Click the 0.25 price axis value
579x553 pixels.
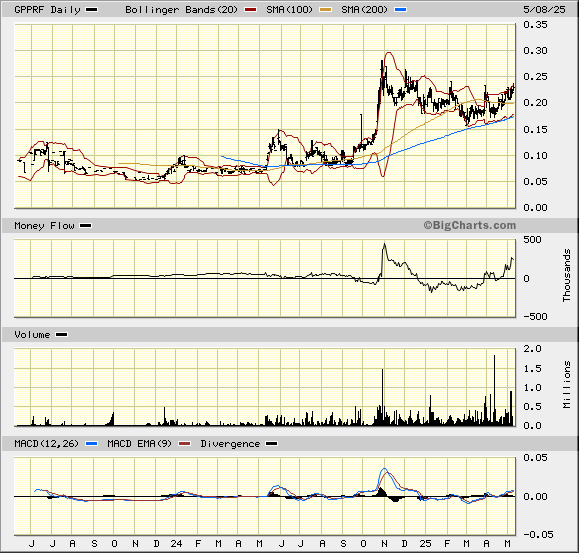pyautogui.click(x=535, y=77)
